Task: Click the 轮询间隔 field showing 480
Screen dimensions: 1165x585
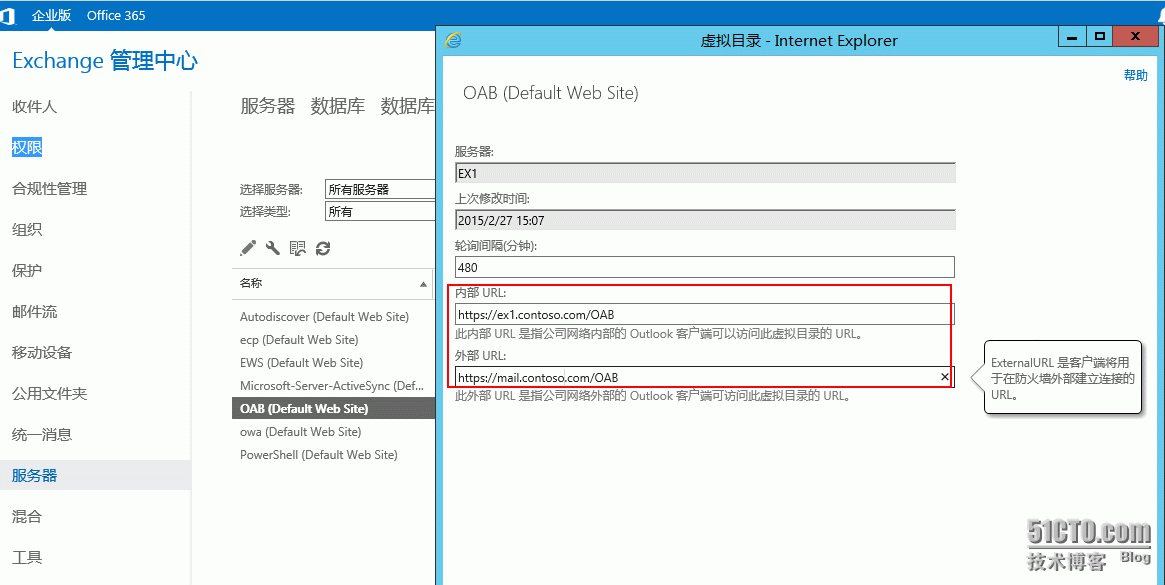Action: 704,268
